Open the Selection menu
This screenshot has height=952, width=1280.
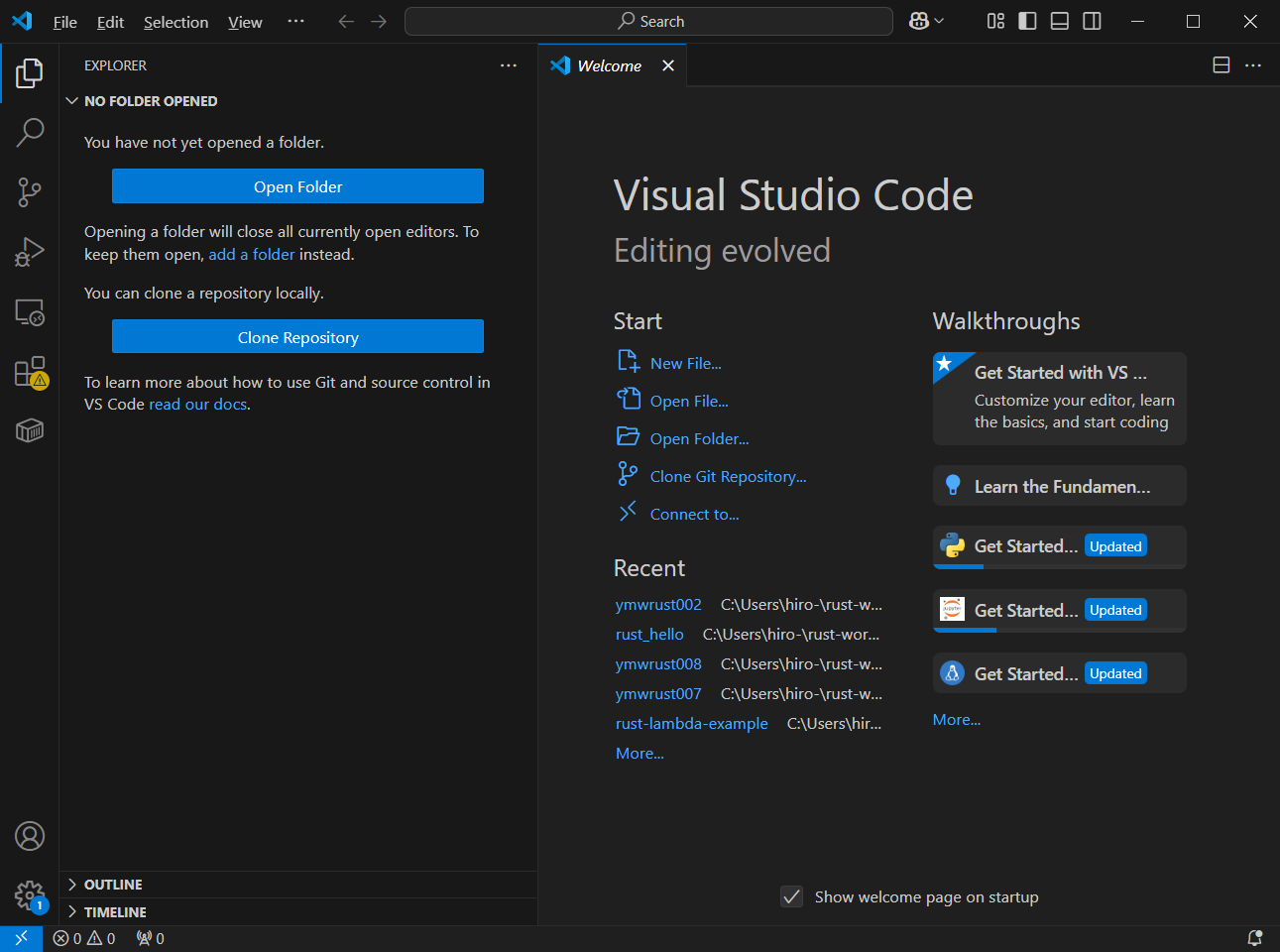[175, 22]
